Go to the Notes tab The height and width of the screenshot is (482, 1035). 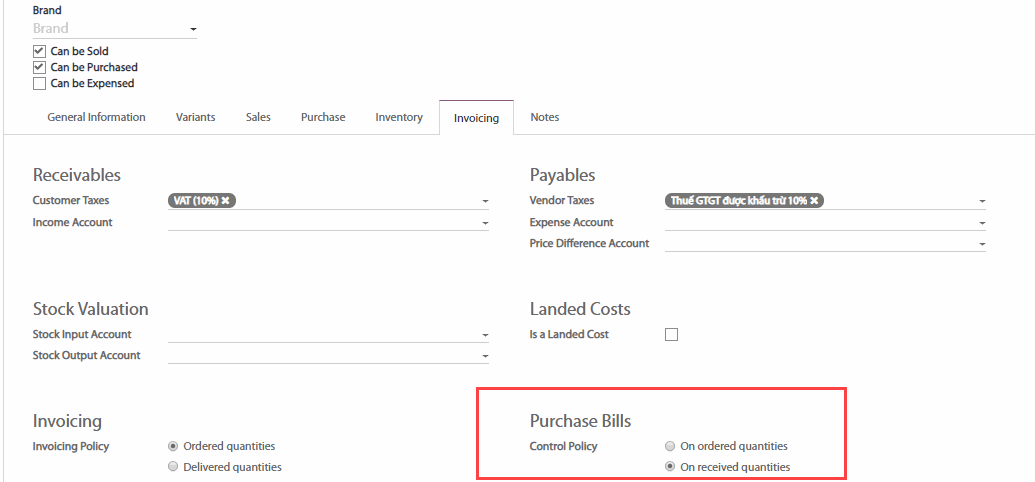point(544,117)
